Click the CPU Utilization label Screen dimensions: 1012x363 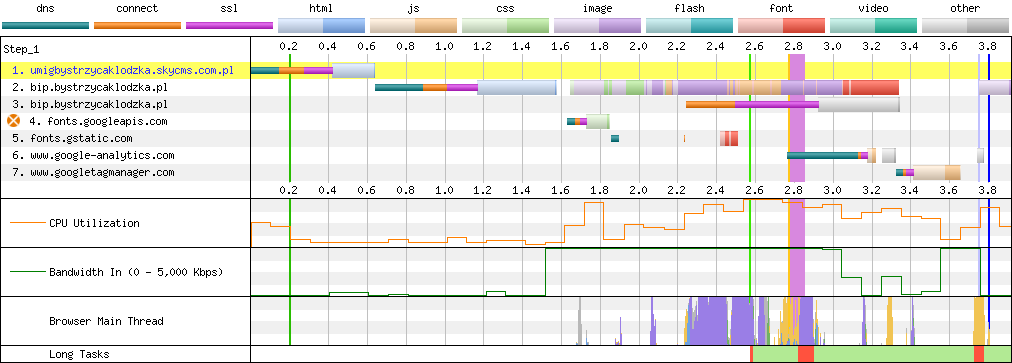point(94,223)
